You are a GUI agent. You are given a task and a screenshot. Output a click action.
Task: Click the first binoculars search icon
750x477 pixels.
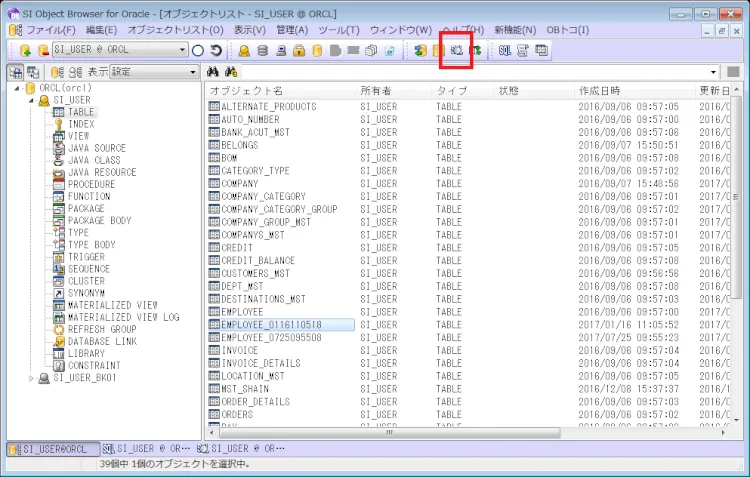213,72
